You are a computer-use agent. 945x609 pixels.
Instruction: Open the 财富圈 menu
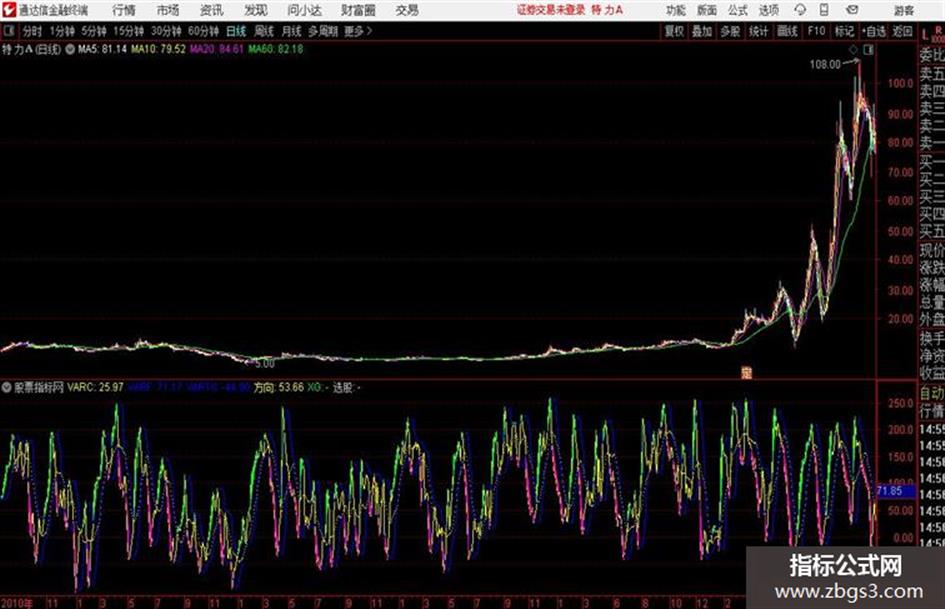click(358, 10)
